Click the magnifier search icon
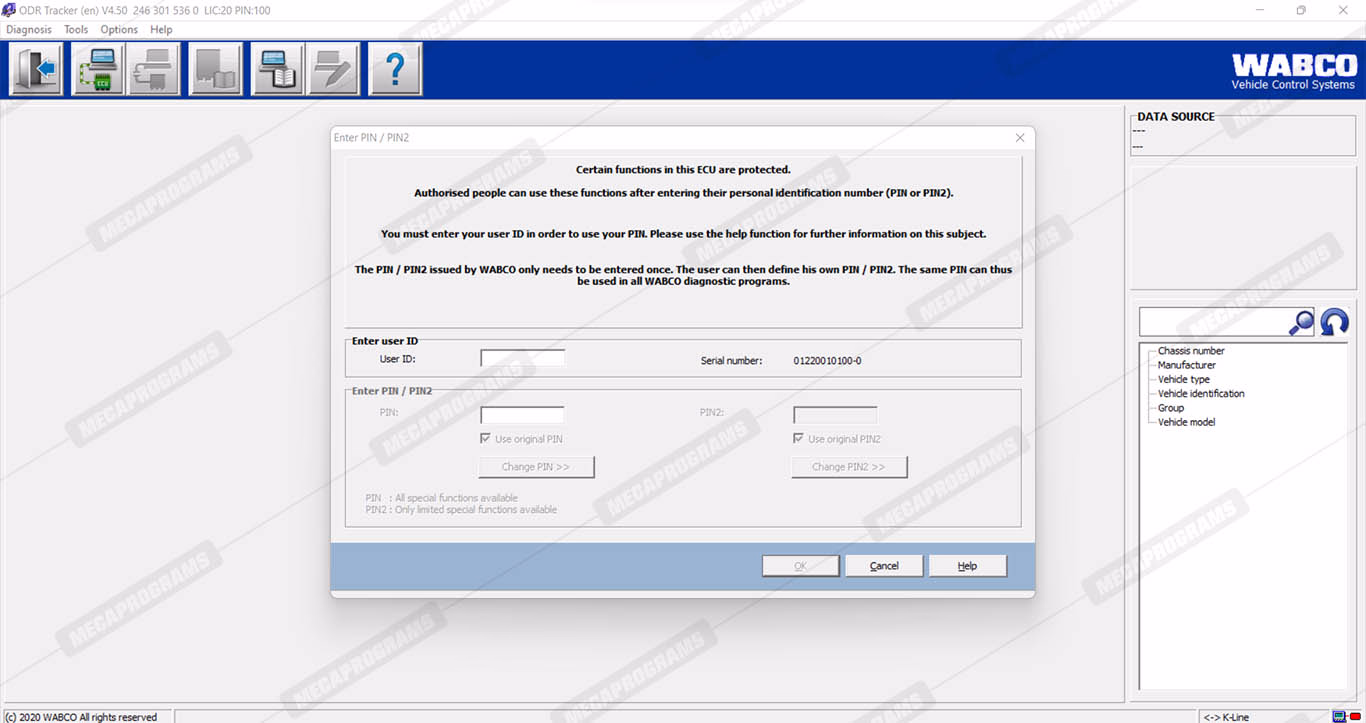 coord(1300,322)
